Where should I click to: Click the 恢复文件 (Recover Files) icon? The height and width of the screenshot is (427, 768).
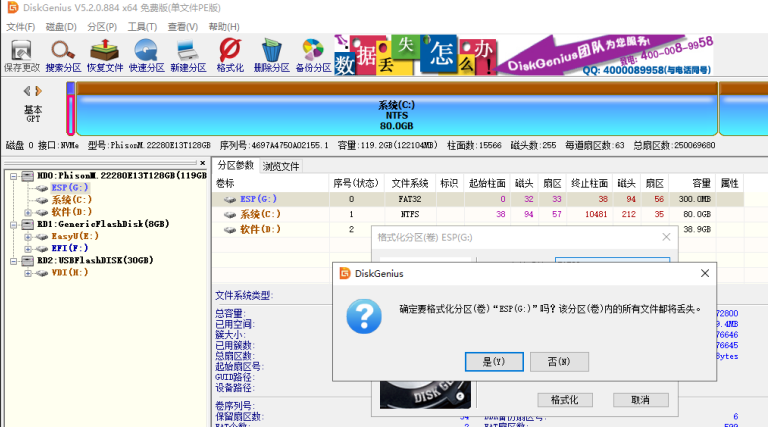click(x=105, y=54)
